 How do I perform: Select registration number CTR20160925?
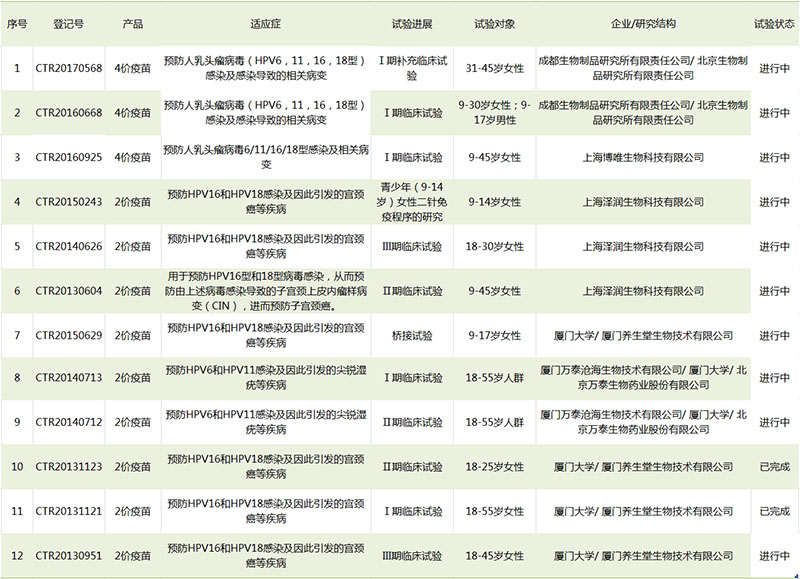[69, 158]
